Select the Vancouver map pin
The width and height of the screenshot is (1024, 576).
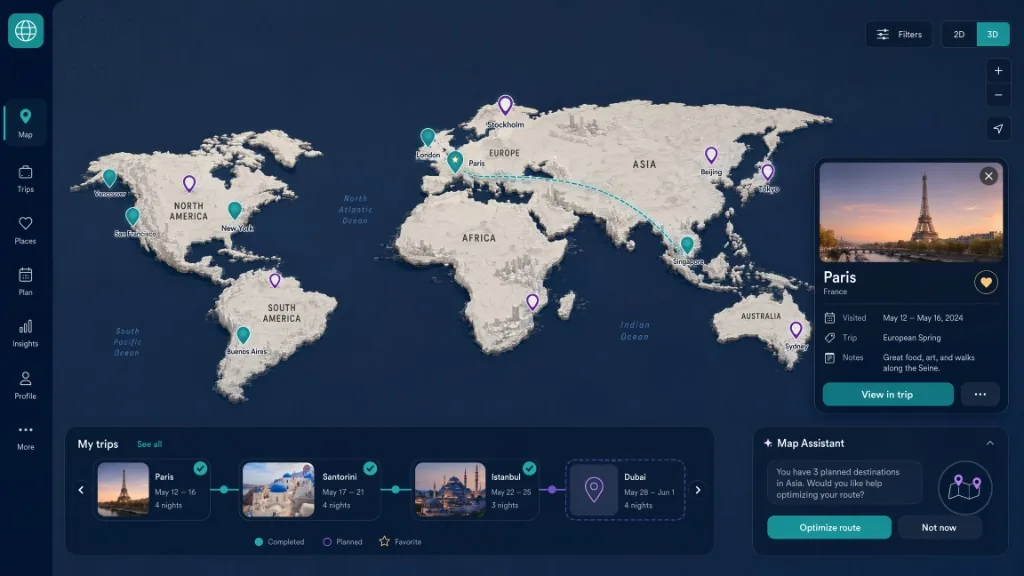(x=109, y=177)
